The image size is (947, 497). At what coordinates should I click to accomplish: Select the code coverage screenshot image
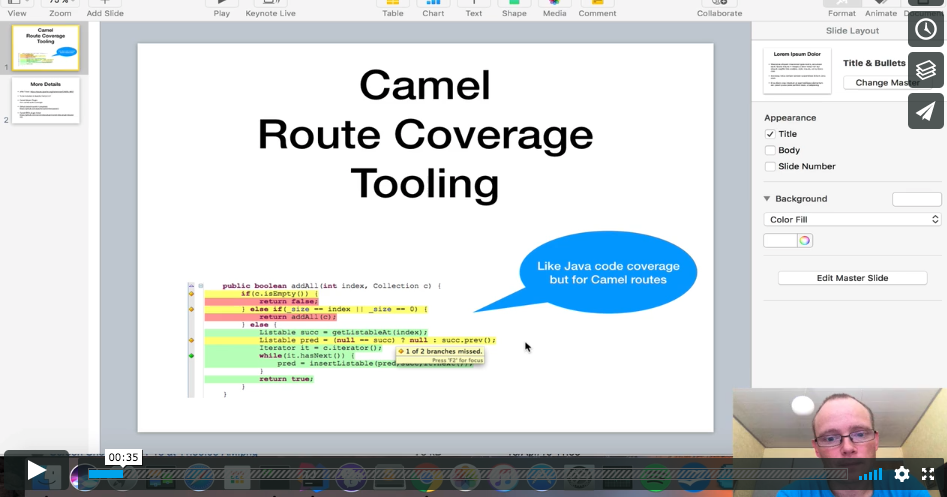tap(341, 339)
